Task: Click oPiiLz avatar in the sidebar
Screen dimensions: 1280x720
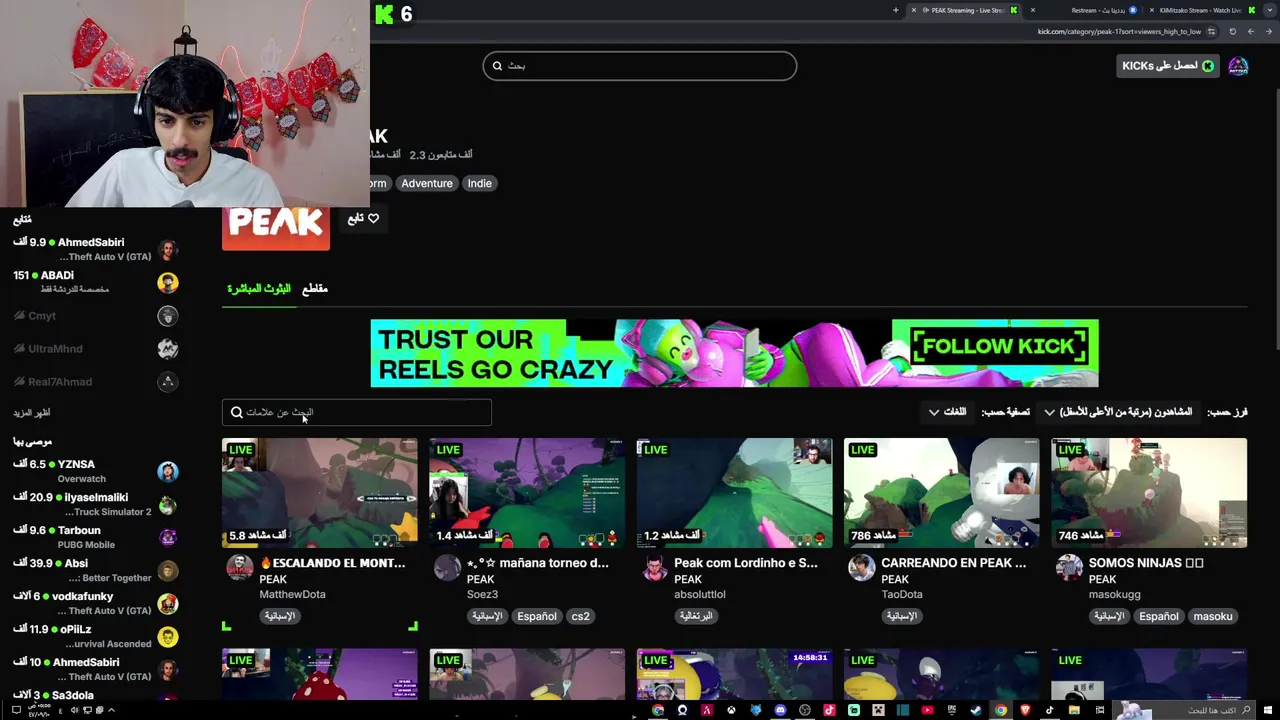Action: point(168,636)
